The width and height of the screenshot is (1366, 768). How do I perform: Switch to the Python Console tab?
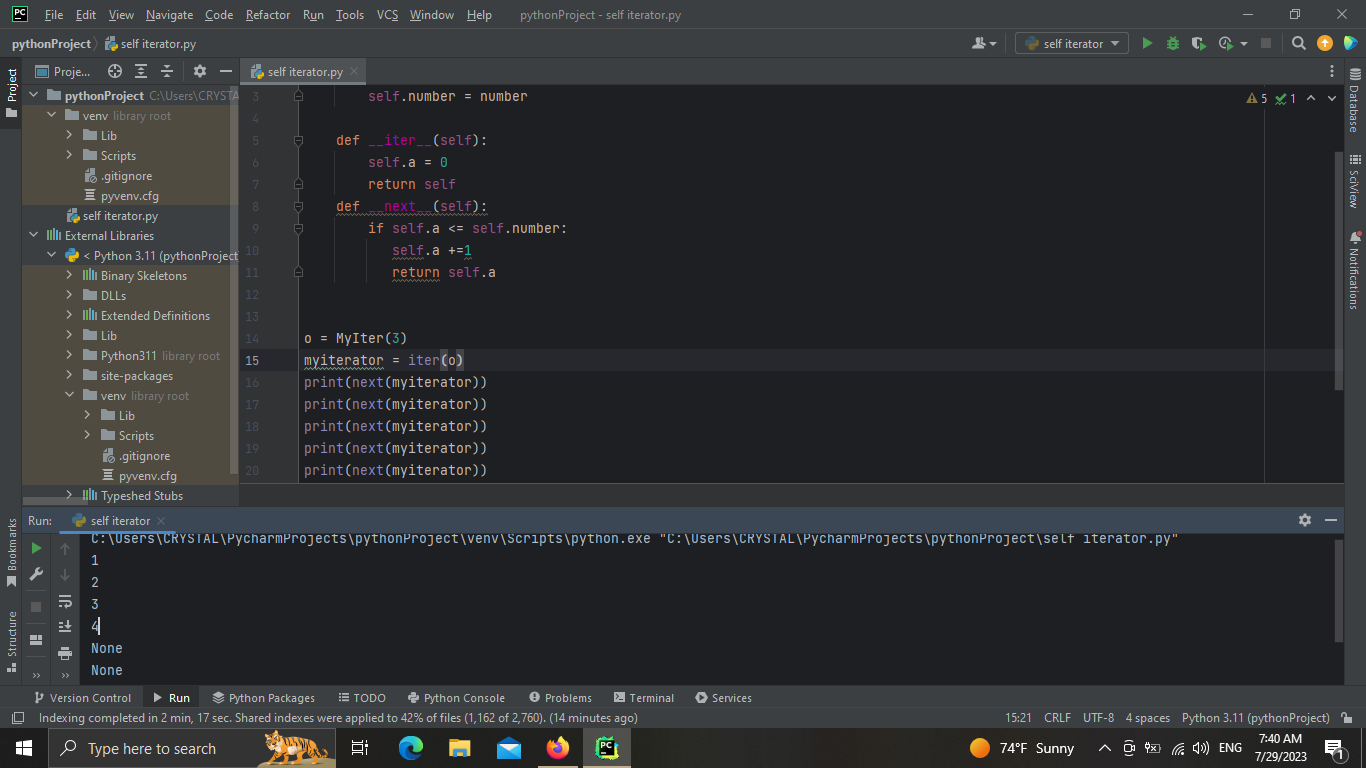point(456,698)
